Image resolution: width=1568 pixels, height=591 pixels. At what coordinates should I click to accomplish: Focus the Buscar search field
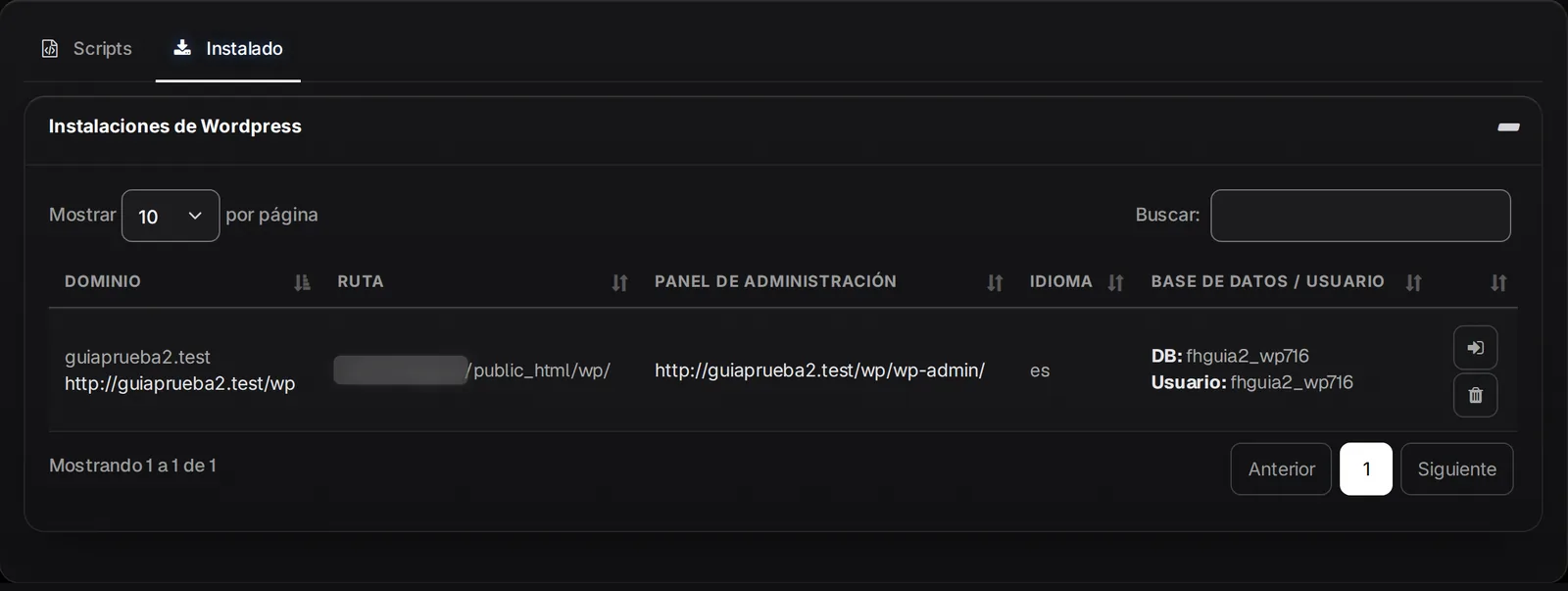(x=1360, y=216)
